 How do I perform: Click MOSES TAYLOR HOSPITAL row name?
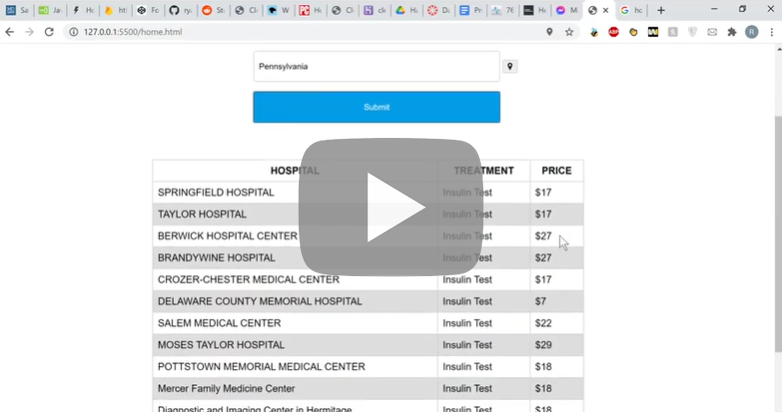coord(221,345)
